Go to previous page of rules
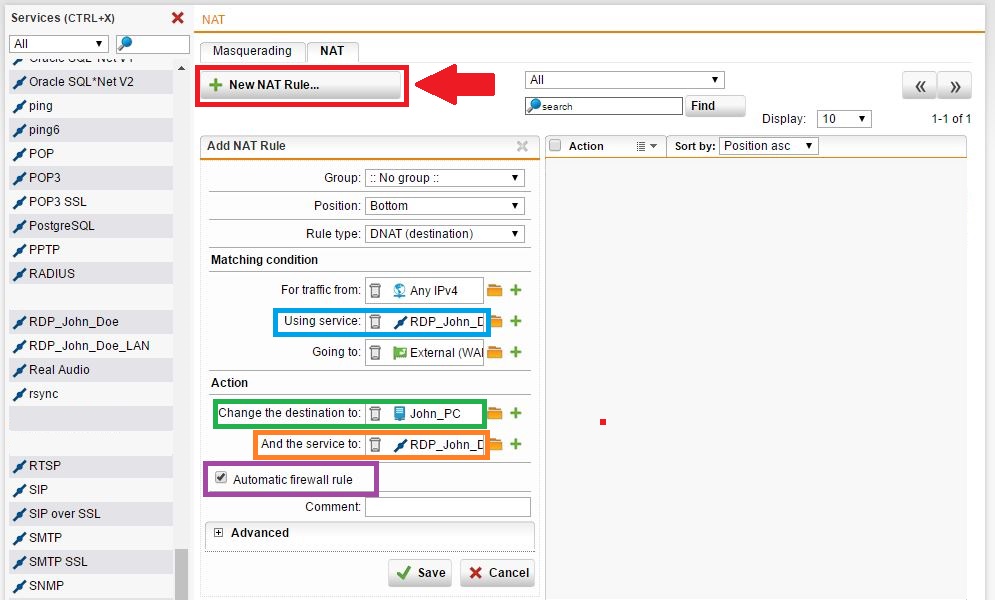Image resolution: width=995 pixels, height=600 pixels. coord(919,86)
